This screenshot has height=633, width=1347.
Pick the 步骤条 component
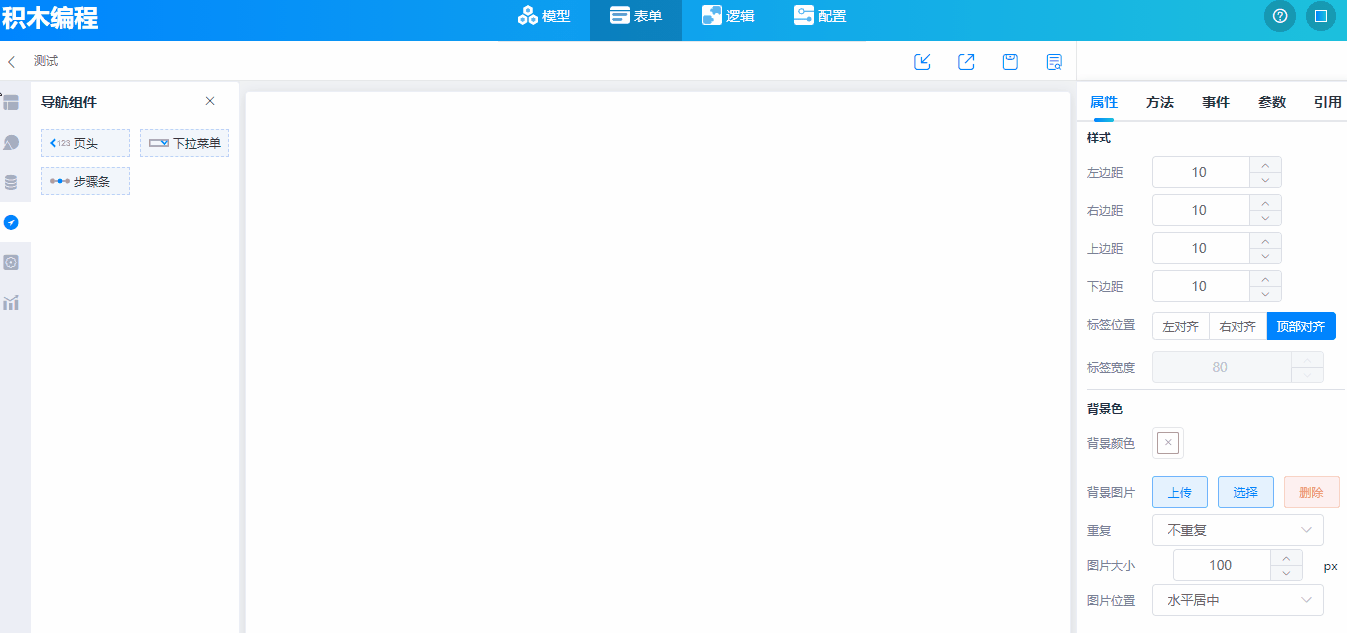pos(85,181)
